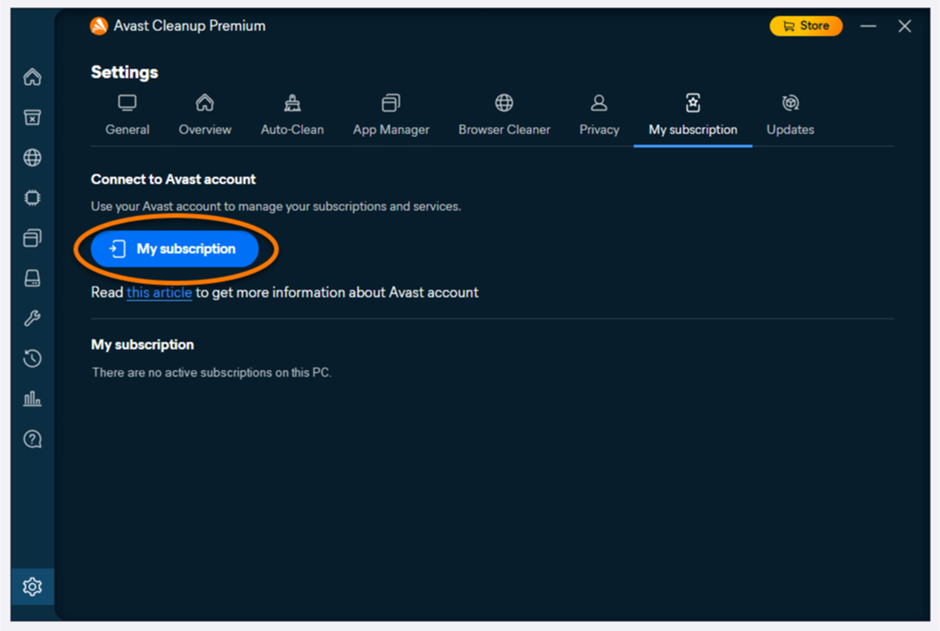Switch to the General settings tab
940x631 pixels.
click(x=127, y=116)
